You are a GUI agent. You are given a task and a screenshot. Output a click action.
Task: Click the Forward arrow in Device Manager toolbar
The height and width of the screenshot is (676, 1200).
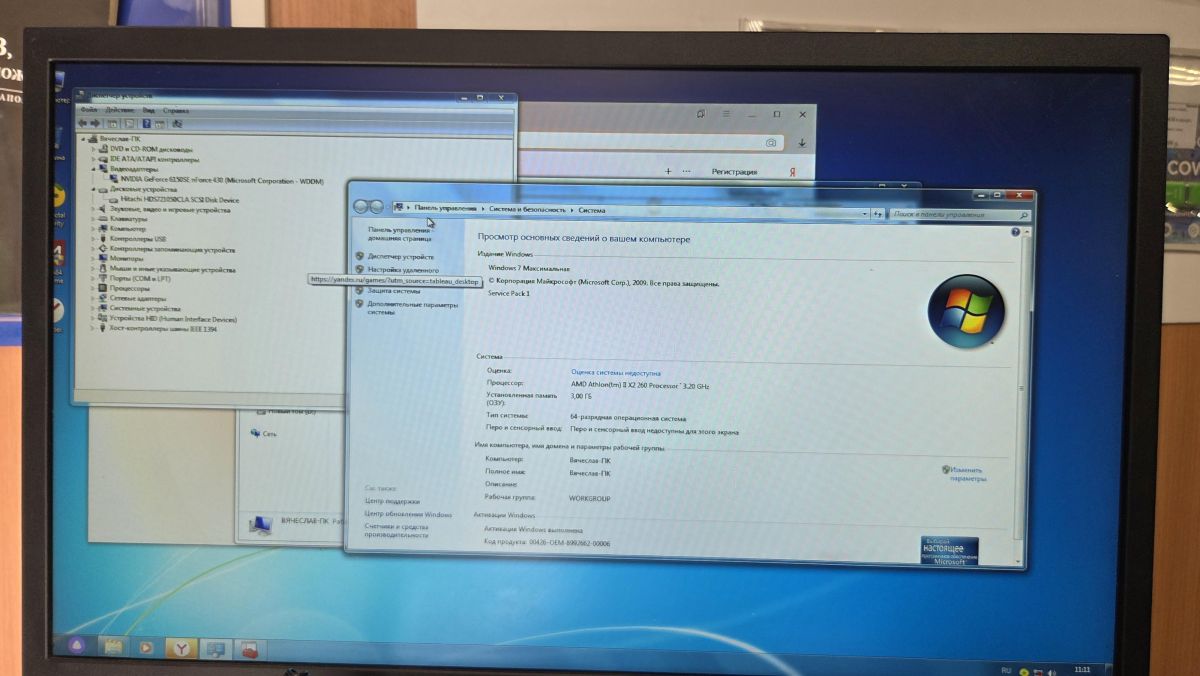tap(96, 122)
